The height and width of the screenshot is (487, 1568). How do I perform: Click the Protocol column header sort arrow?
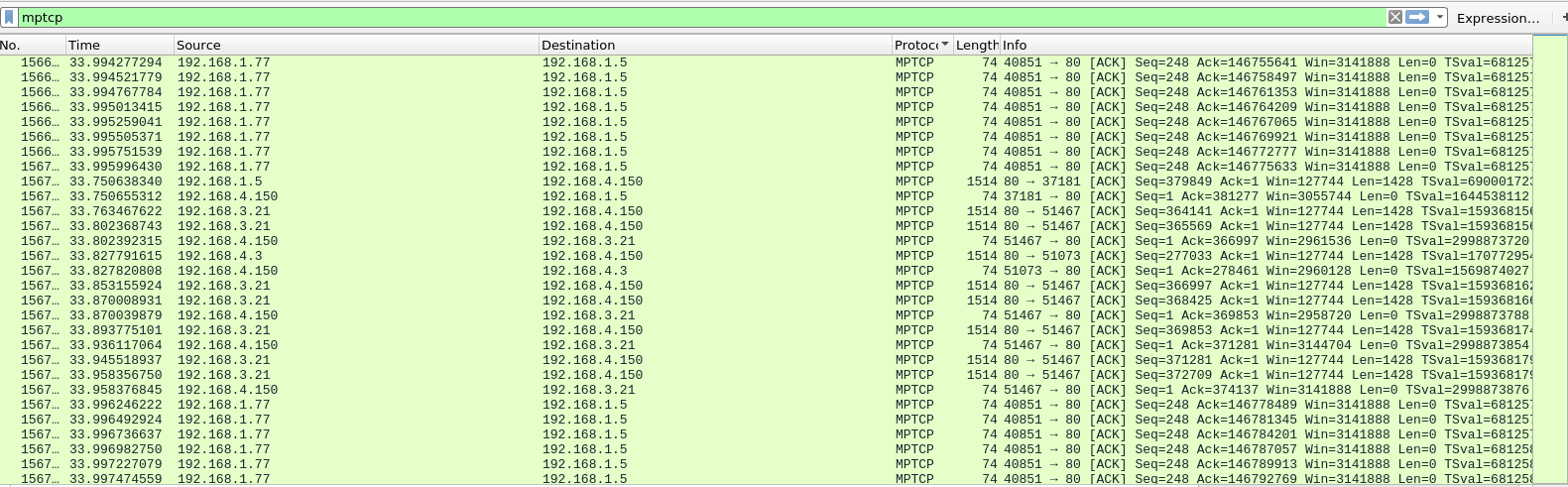pyautogui.click(x=944, y=45)
